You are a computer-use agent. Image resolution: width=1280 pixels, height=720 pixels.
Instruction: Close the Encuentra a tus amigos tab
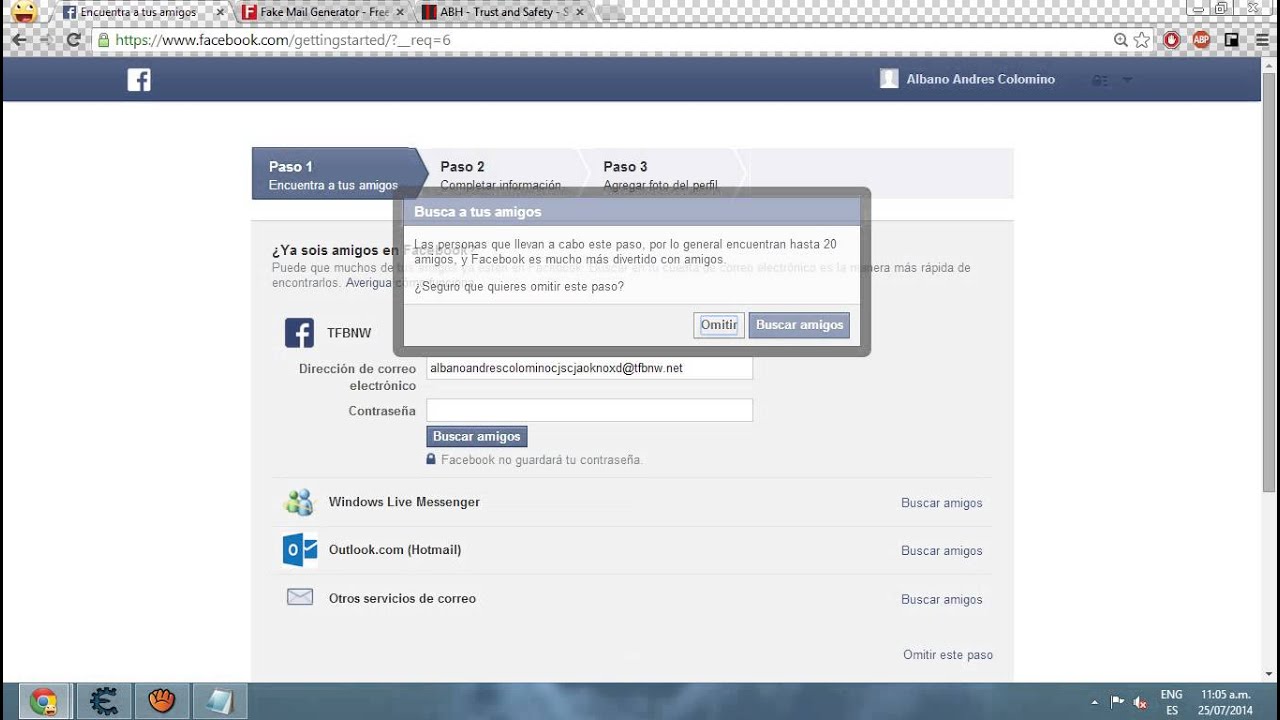(220, 12)
